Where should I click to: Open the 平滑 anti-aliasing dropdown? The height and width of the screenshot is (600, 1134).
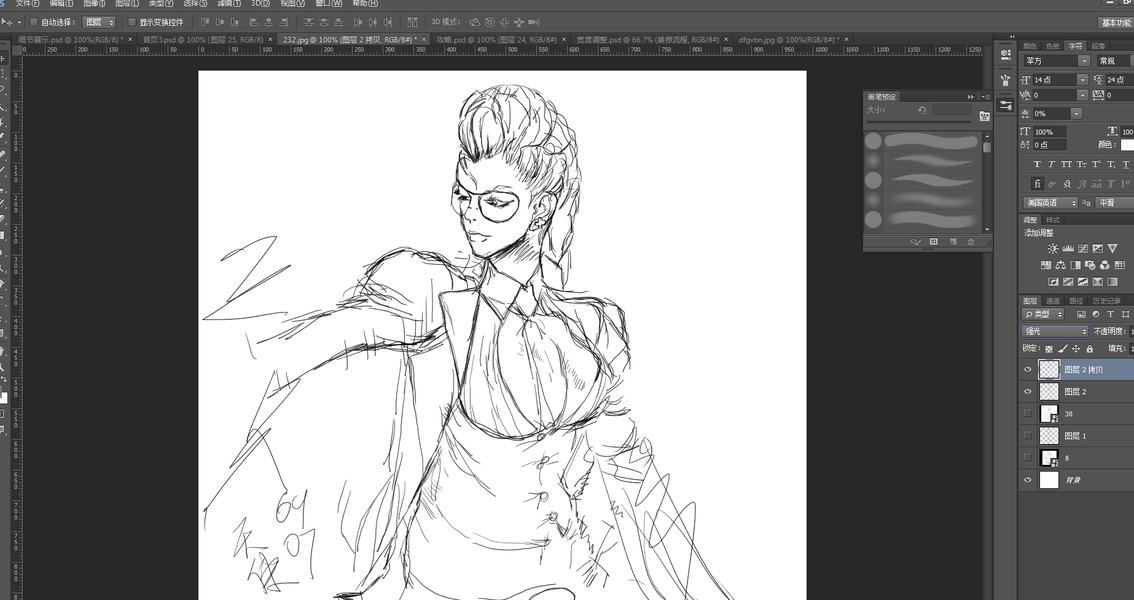click(x=1114, y=203)
